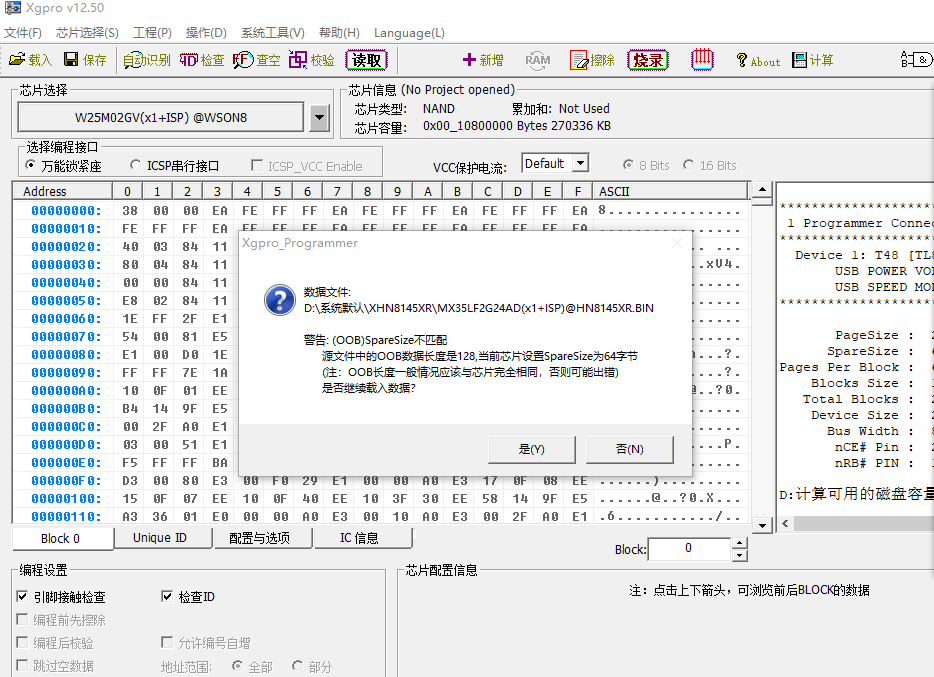Click the 保存 (Save) toolbar icon
The width and height of the screenshot is (934, 677).
tap(84, 60)
